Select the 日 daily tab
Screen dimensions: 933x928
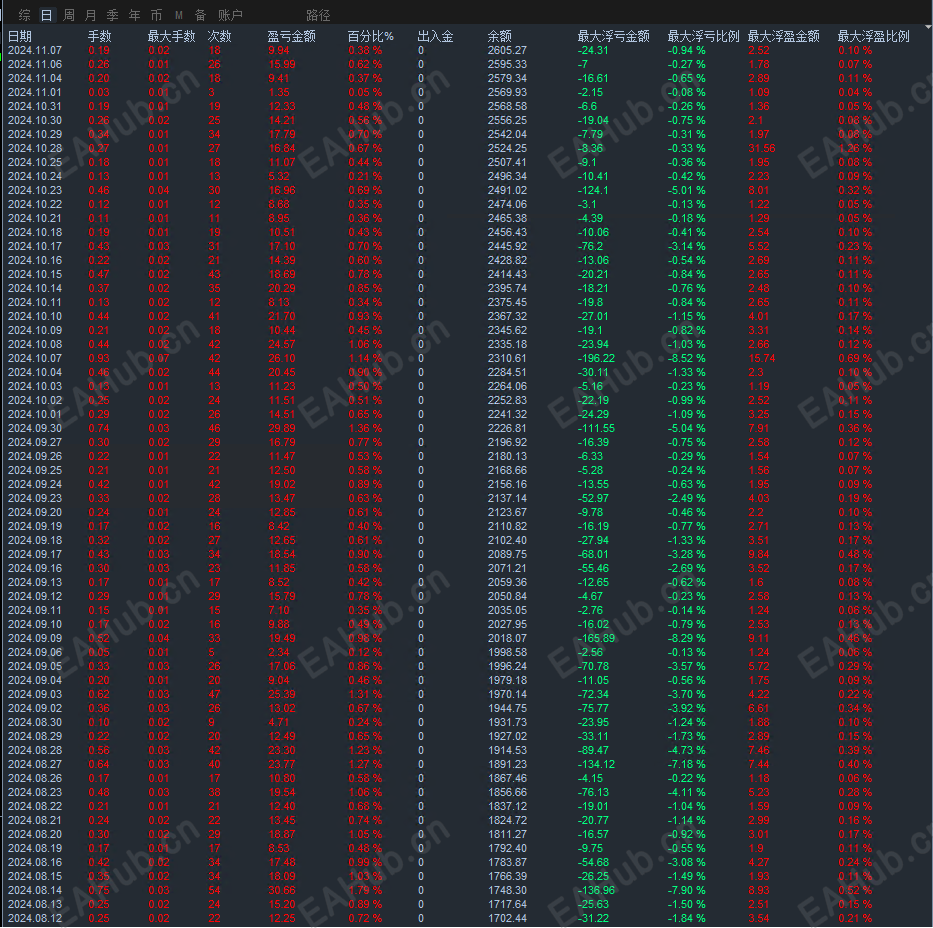46,15
